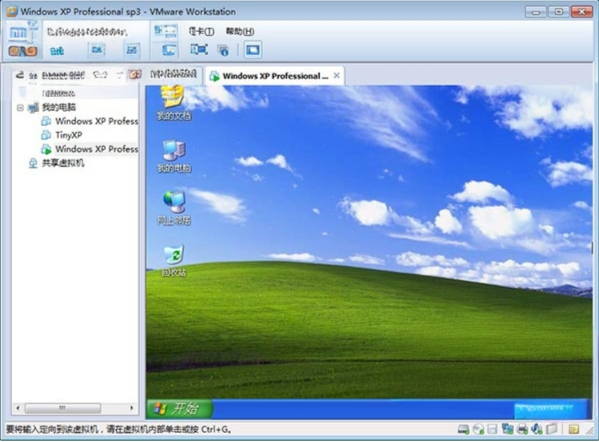
Task: Click the sound card status icon
Action: tap(536, 430)
